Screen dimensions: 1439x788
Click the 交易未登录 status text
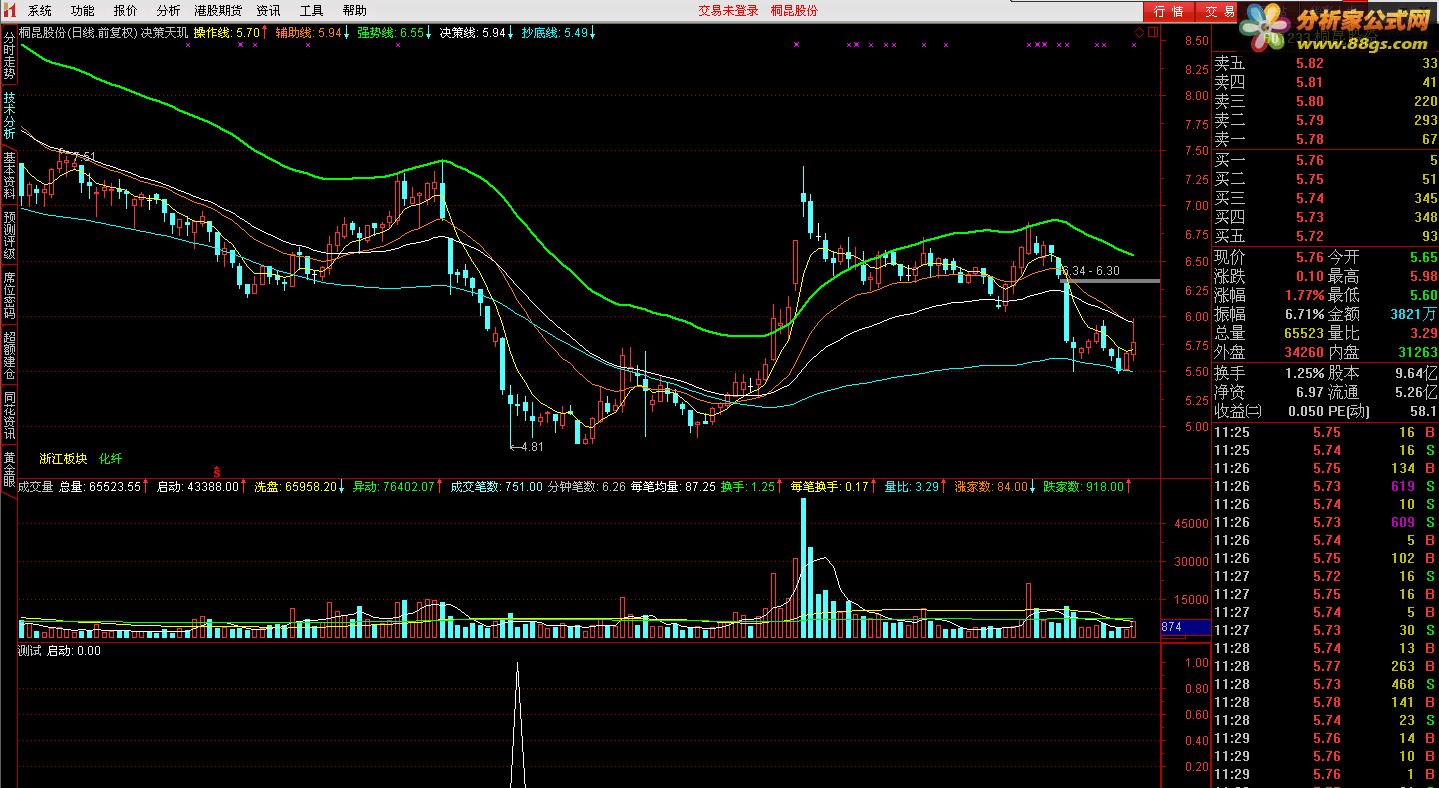[727, 10]
